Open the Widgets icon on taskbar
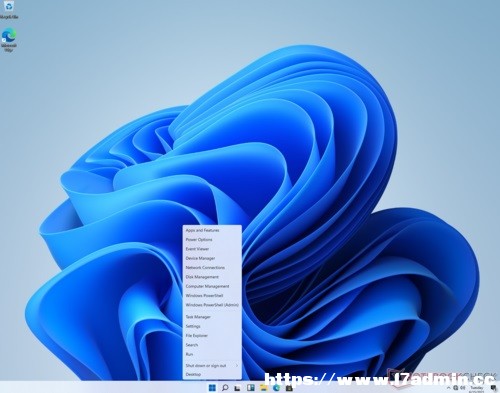Screen dimensions: 500x393 [x=251, y=388]
